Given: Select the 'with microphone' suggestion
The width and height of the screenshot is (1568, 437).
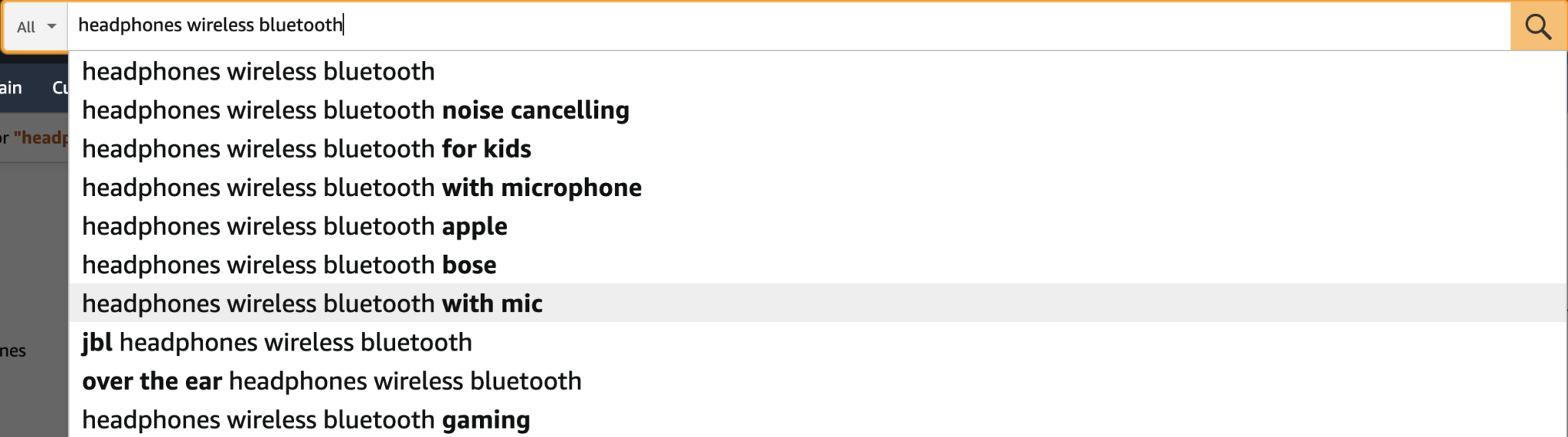Looking at the screenshot, I should tap(817, 188).
